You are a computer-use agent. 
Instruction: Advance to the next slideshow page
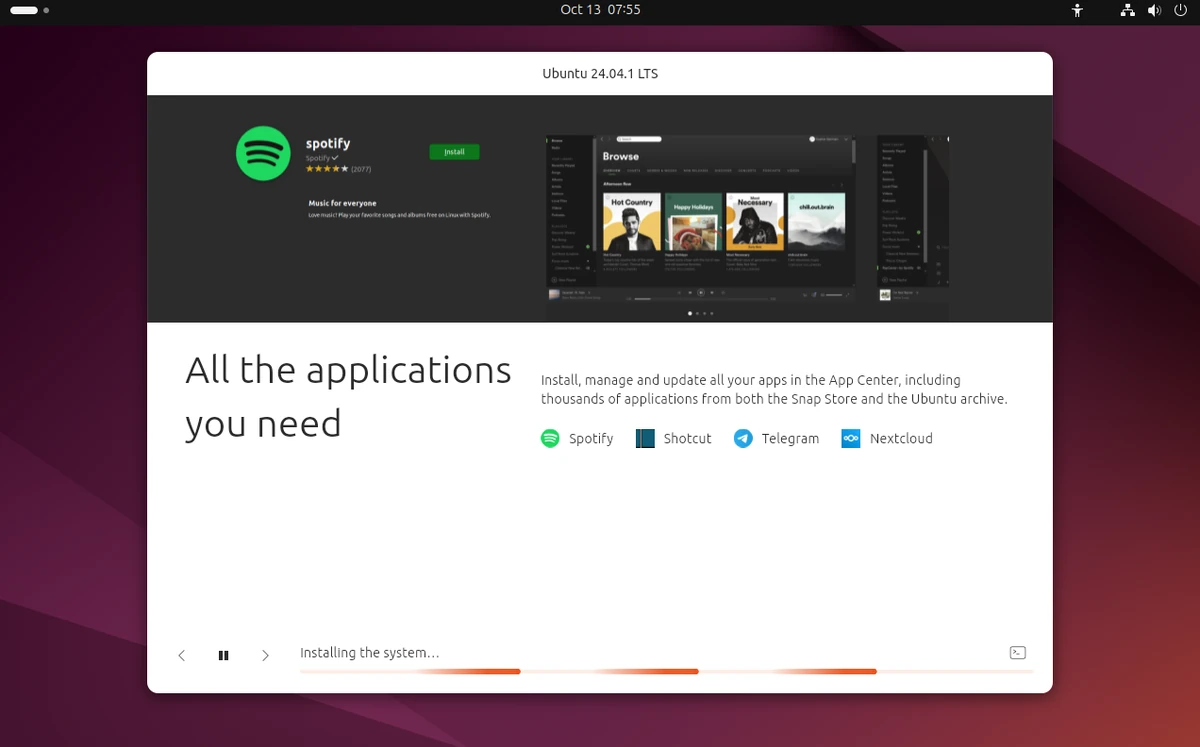265,655
